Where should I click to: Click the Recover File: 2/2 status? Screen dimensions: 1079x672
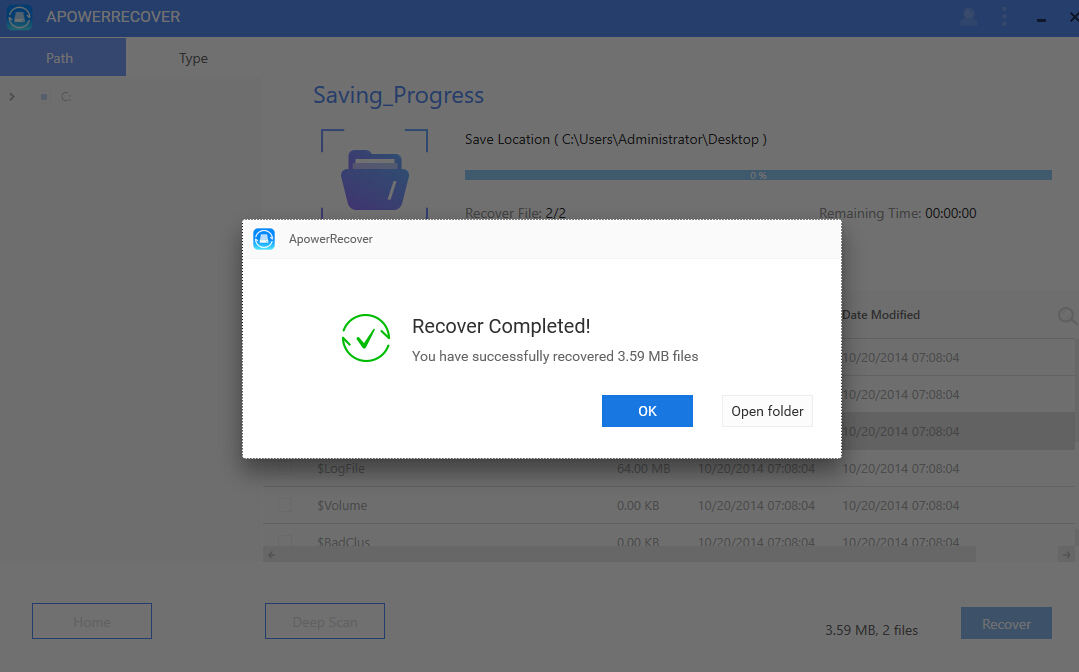click(515, 213)
